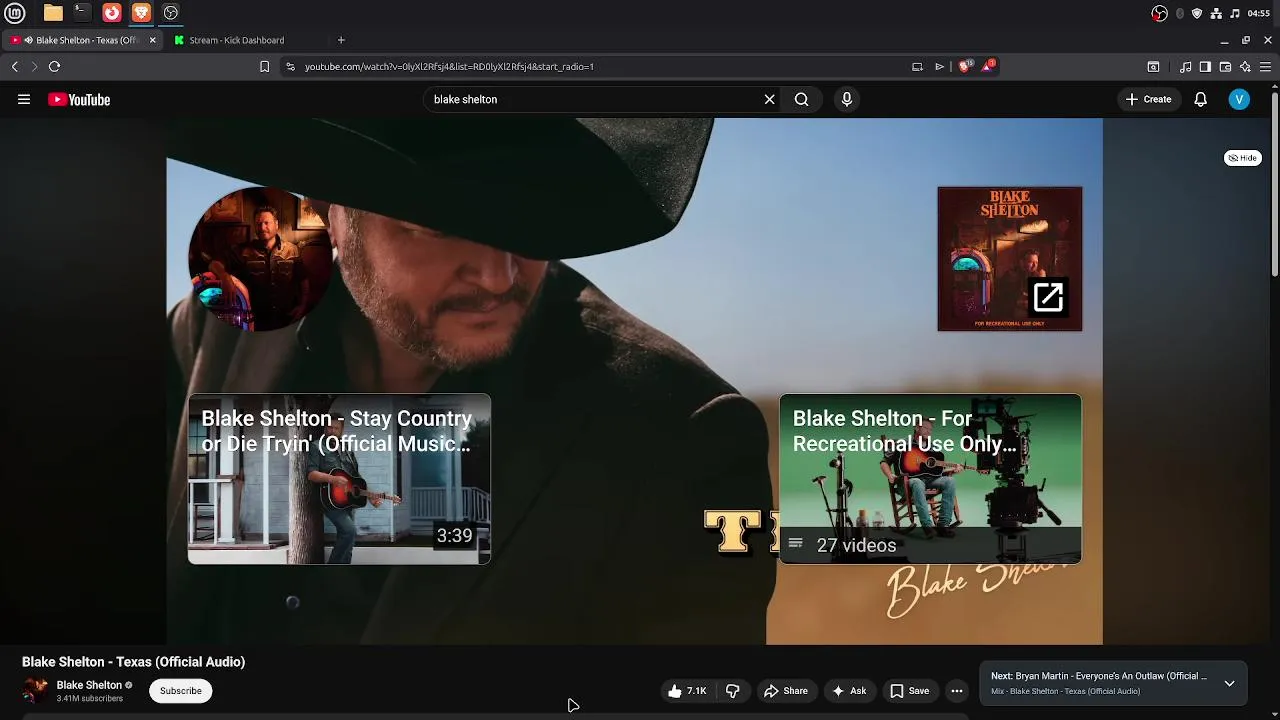
Task: Dislike the video with thumbs down
Action: (x=732, y=691)
